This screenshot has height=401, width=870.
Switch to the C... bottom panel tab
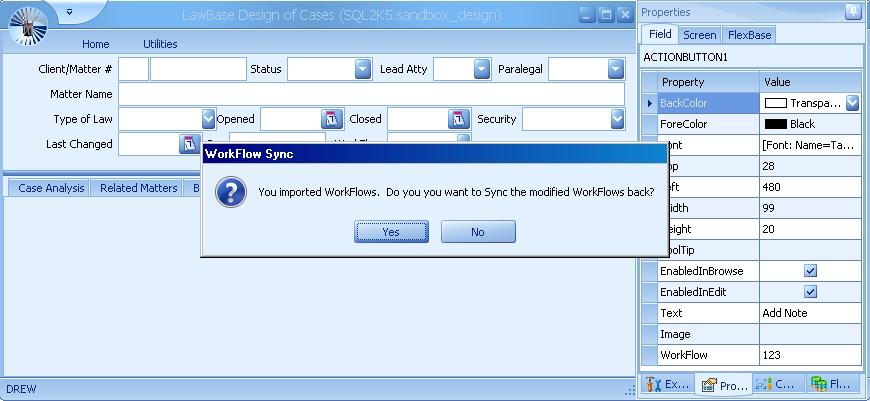[x=778, y=384]
